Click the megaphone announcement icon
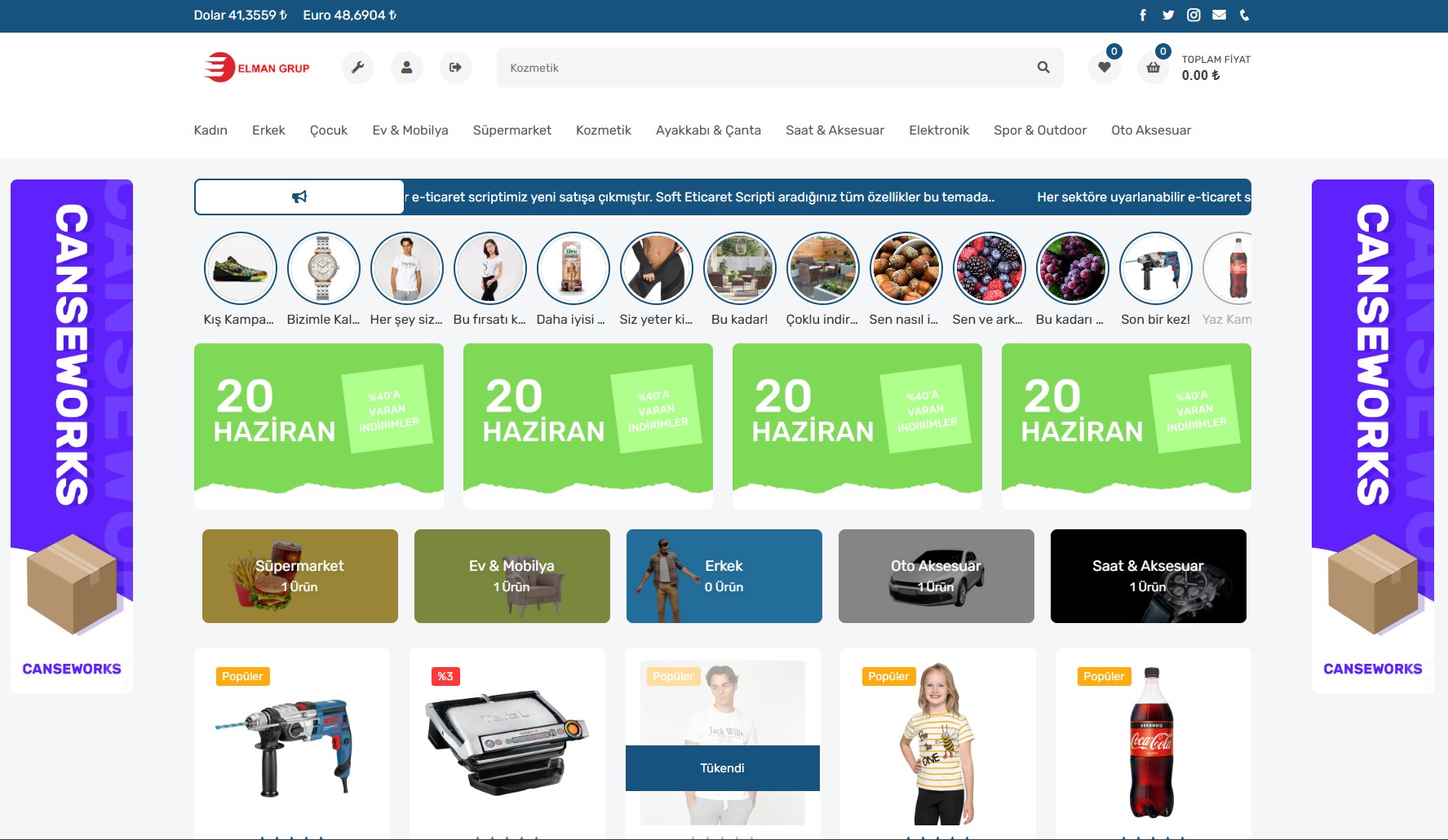The image size is (1448, 840). pyautogui.click(x=299, y=197)
